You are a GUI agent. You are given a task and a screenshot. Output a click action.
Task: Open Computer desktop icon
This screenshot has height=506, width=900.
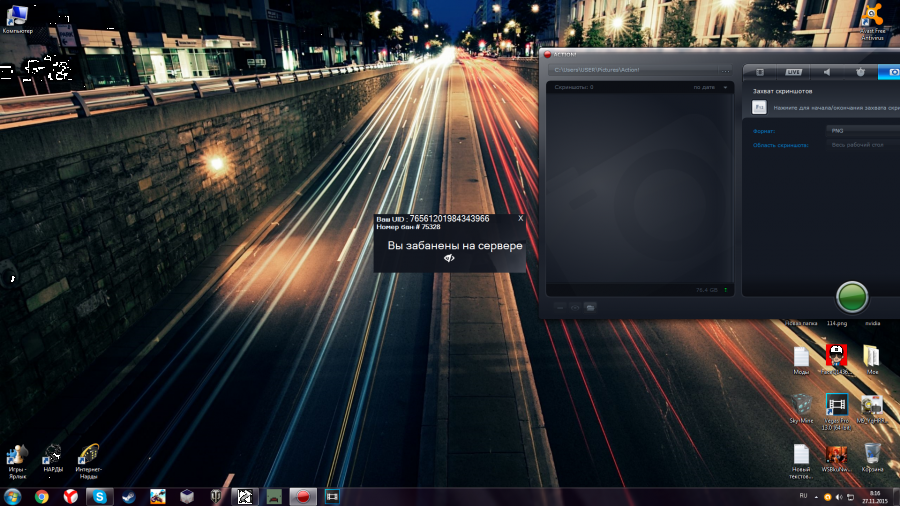coord(17,19)
